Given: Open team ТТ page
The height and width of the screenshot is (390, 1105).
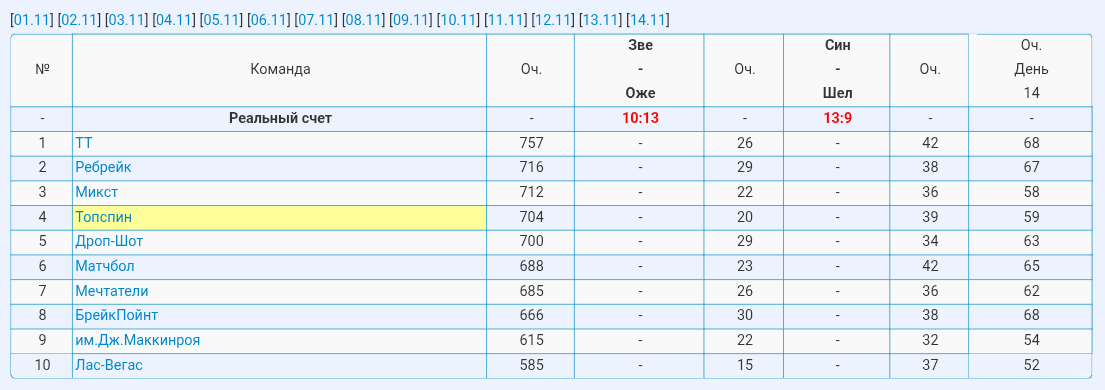Looking at the screenshot, I should tap(84, 143).
